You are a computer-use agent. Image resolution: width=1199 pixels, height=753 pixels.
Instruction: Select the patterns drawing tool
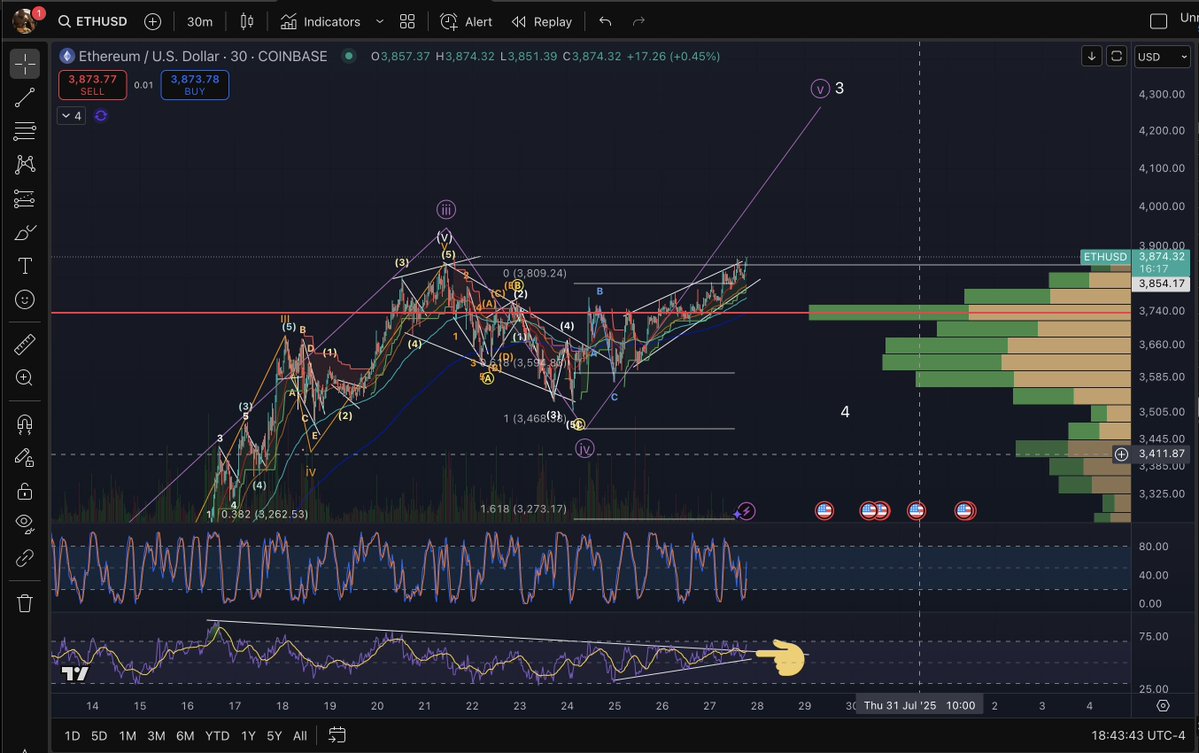[24, 164]
